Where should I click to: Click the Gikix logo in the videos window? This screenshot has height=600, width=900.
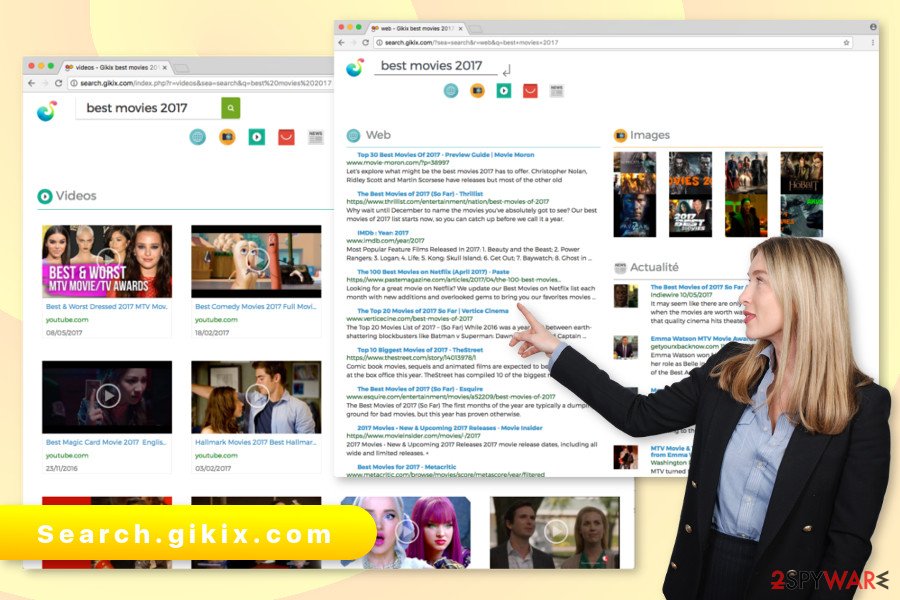pyautogui.click(x=47, y=111)
